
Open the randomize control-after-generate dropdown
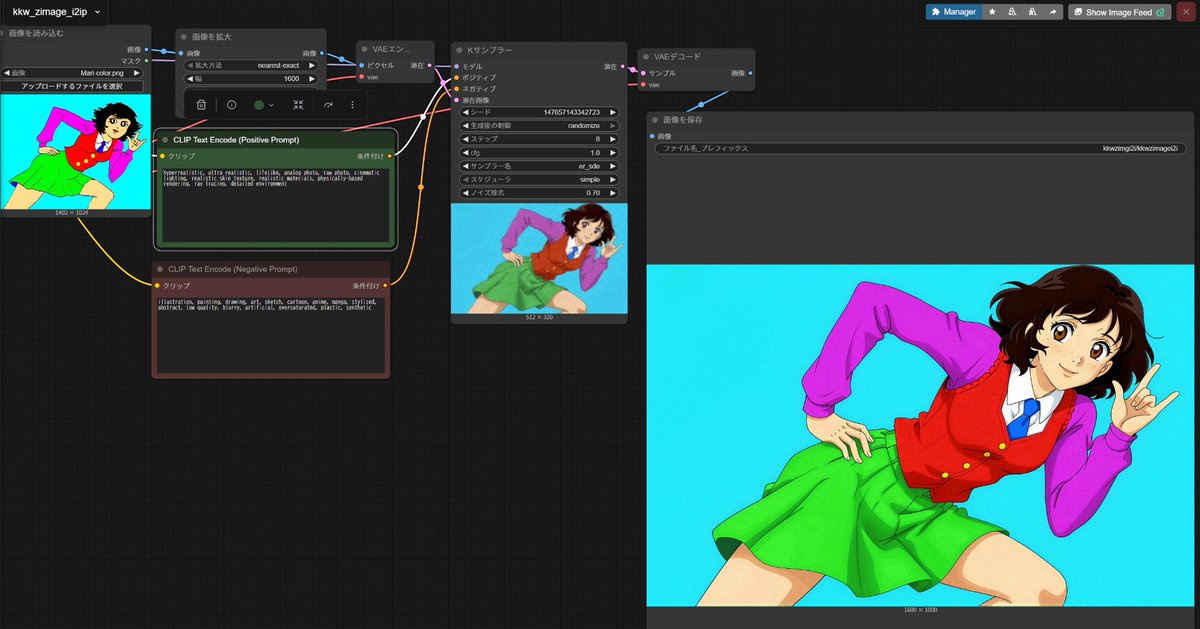539,125
